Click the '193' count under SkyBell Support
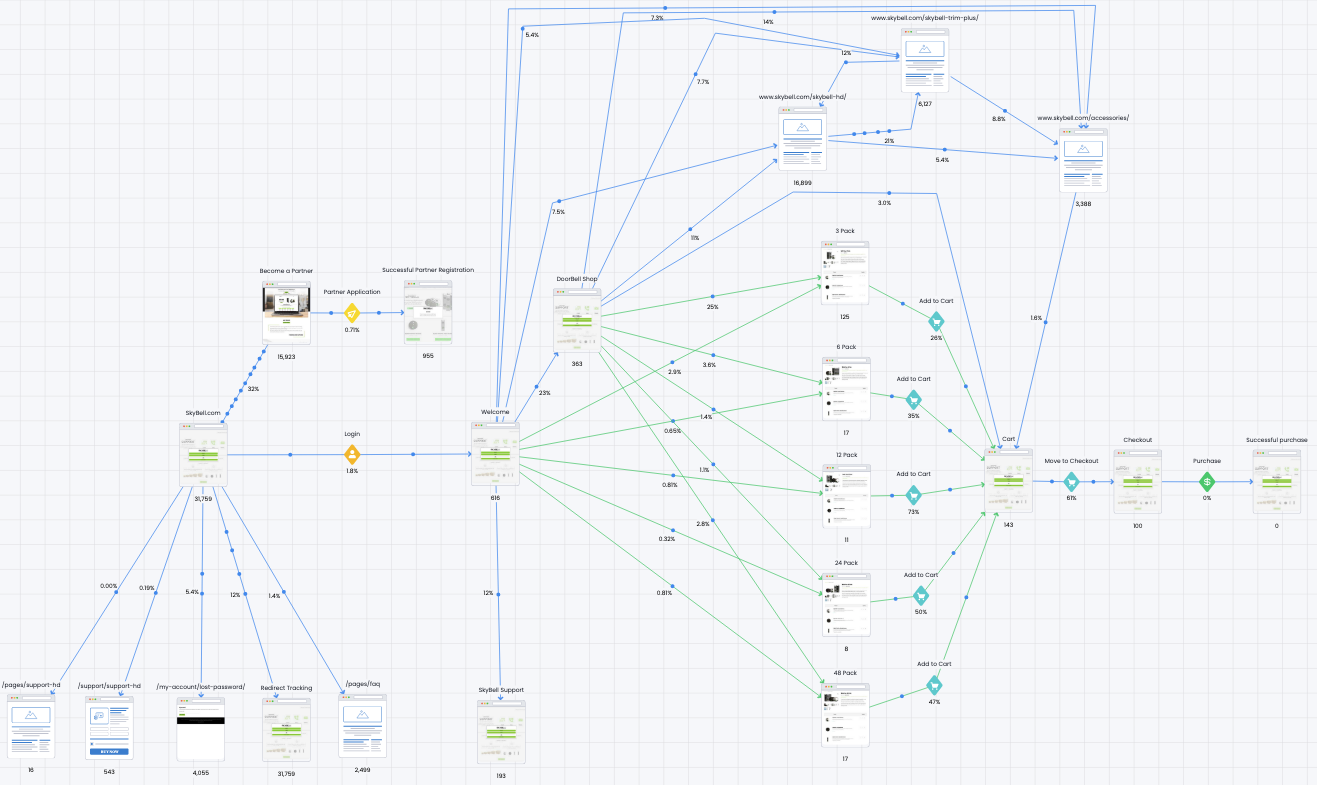Image resolution: width=1317 pixels, height=785 pixels. pyautogui.click(x=501, y=775)
